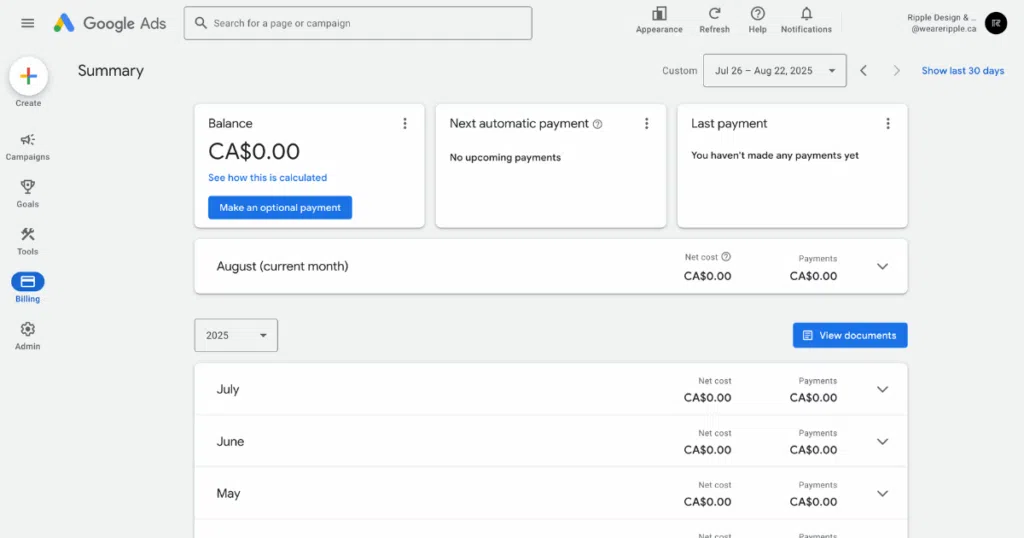Screen dimensions: 1024x538
Task: Focus the search for page or campaign field
Action: (x=358, y=23)
